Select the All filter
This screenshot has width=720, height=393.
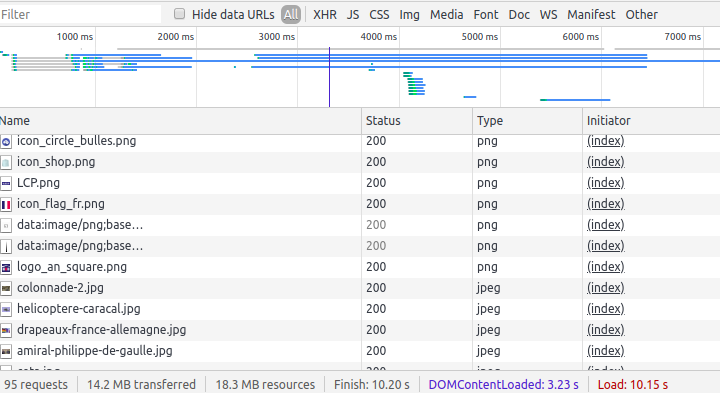291,15
